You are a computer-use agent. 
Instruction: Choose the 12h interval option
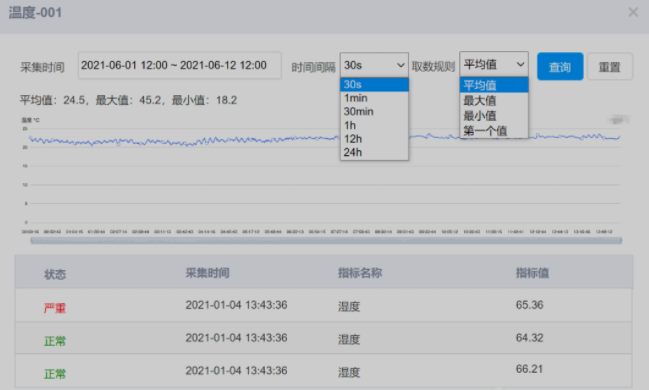[374, 139]
